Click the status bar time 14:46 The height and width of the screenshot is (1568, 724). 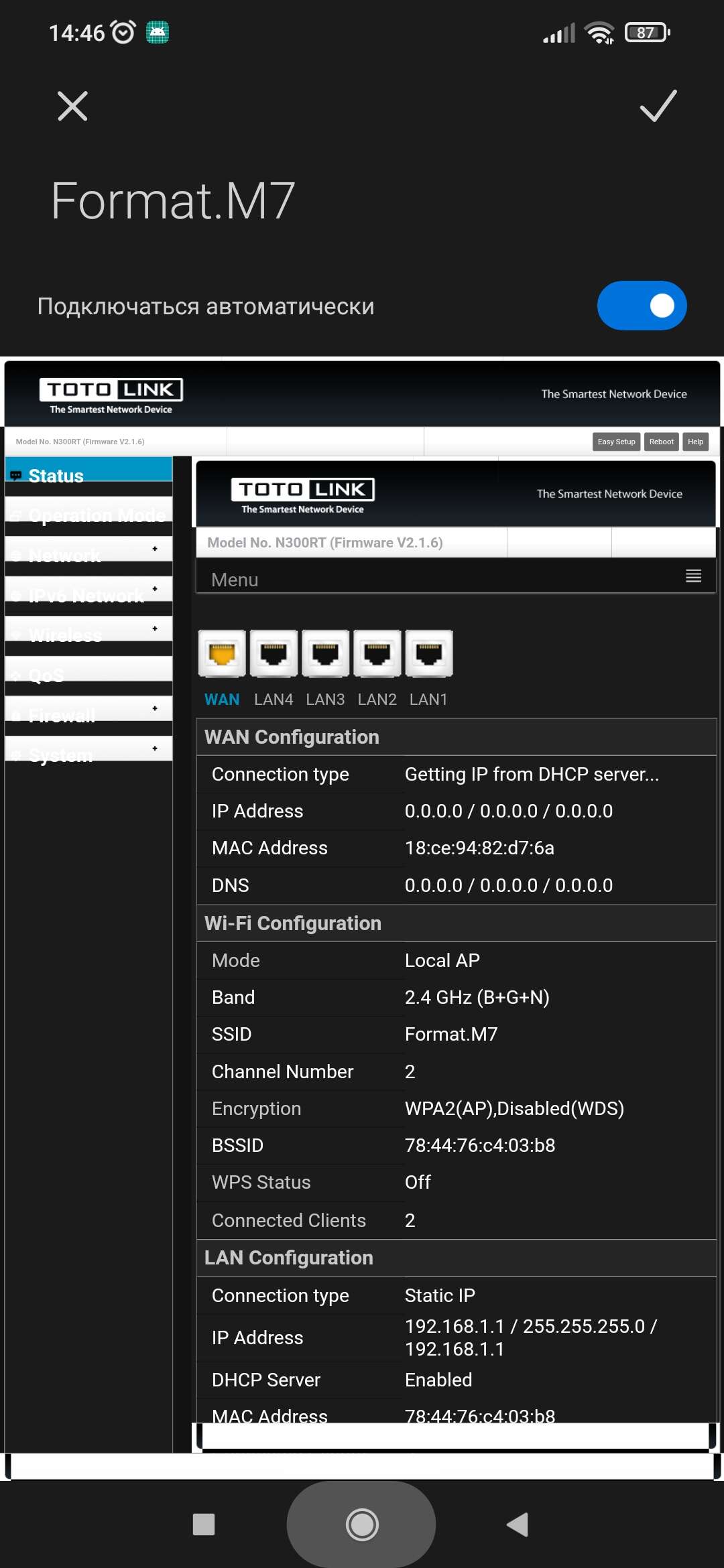coord(77,32)
